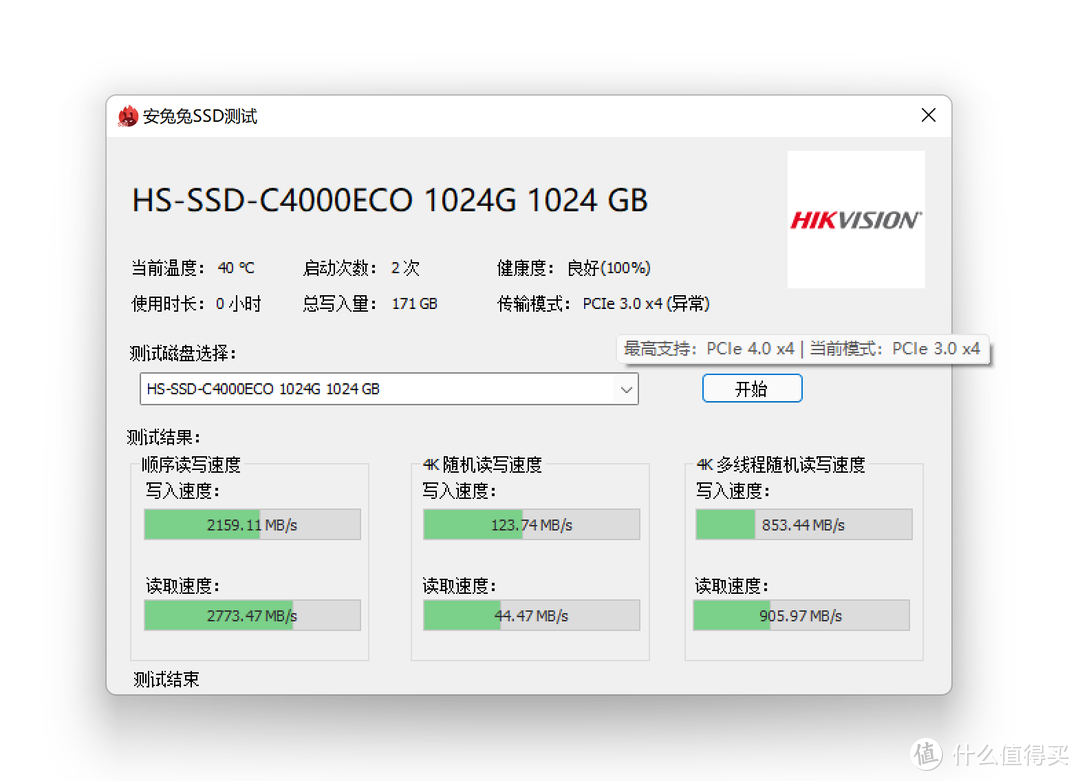Click the multithread read 905.97 MB/s bar

click(801, 616)
